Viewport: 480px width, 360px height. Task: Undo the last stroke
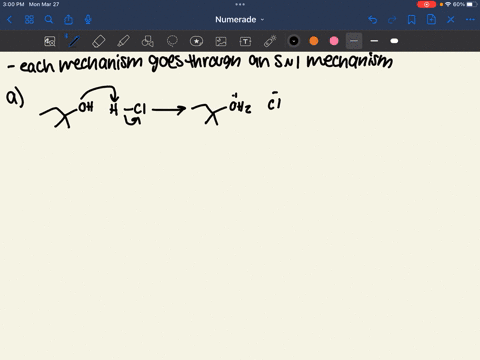[x=373, y=20]
